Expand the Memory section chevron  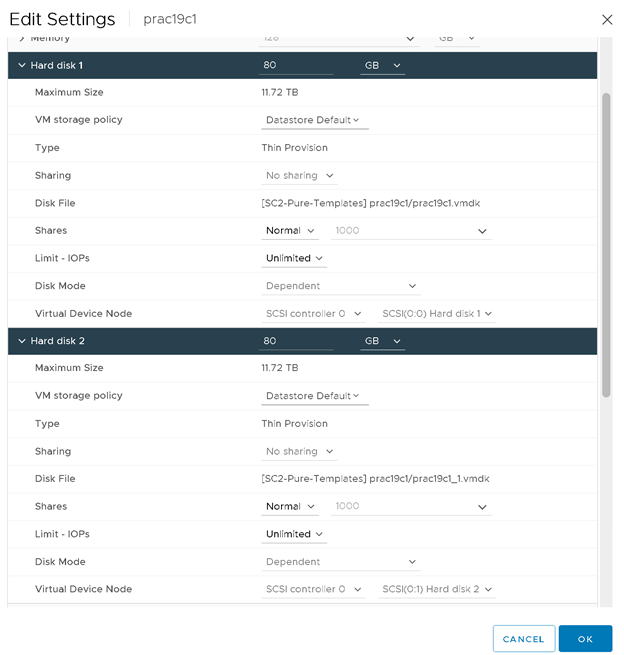point(22,38)
